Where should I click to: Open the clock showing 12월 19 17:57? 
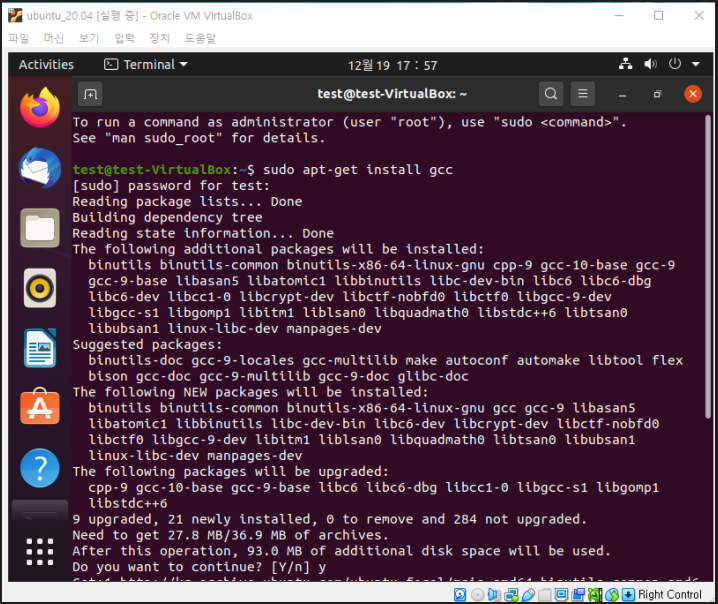pos(392,65)
